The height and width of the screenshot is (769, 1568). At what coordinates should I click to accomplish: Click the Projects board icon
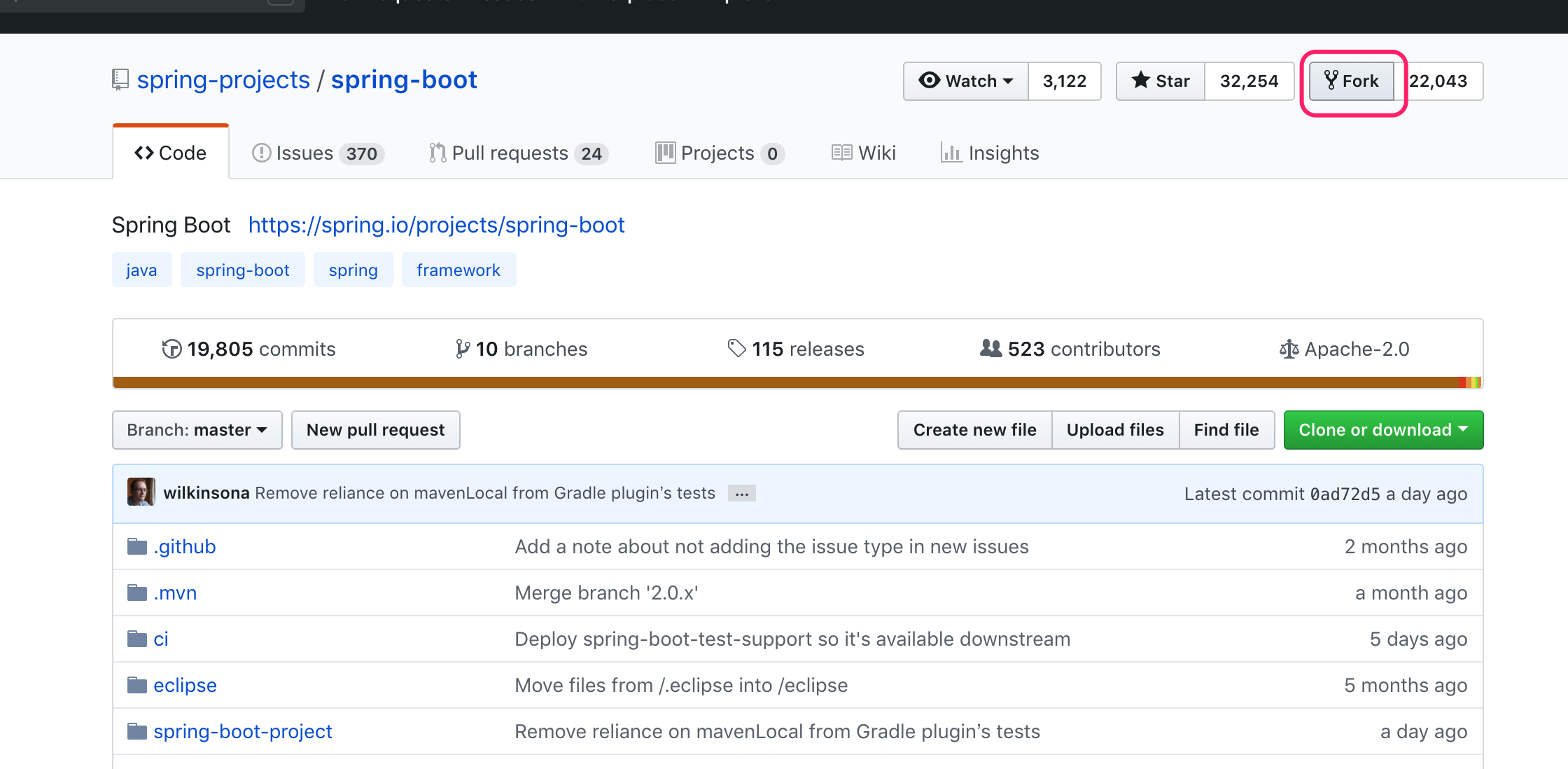[665, 153]
